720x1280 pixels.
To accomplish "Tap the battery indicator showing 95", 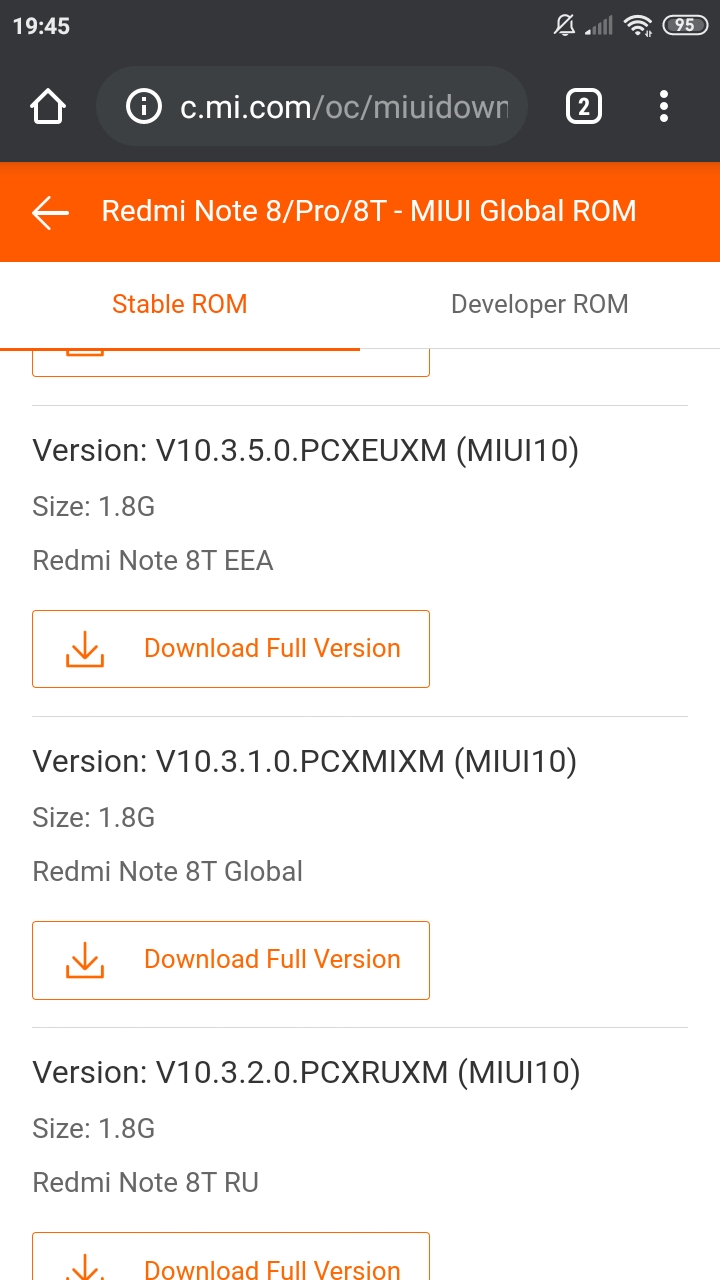I will click(x=685, y=26).
